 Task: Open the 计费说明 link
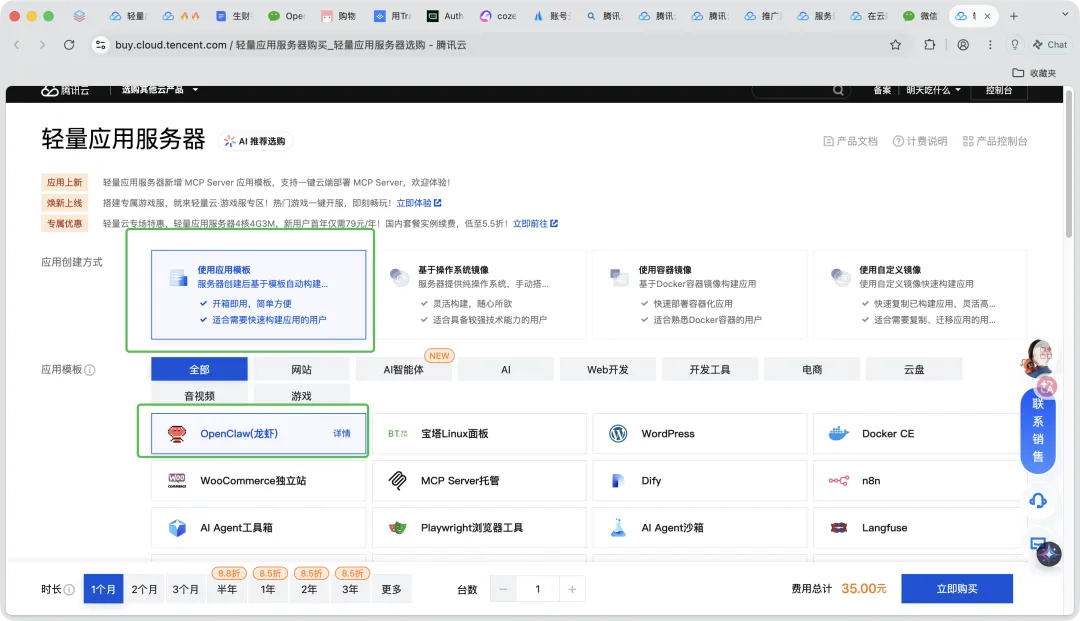coord(920,141)
